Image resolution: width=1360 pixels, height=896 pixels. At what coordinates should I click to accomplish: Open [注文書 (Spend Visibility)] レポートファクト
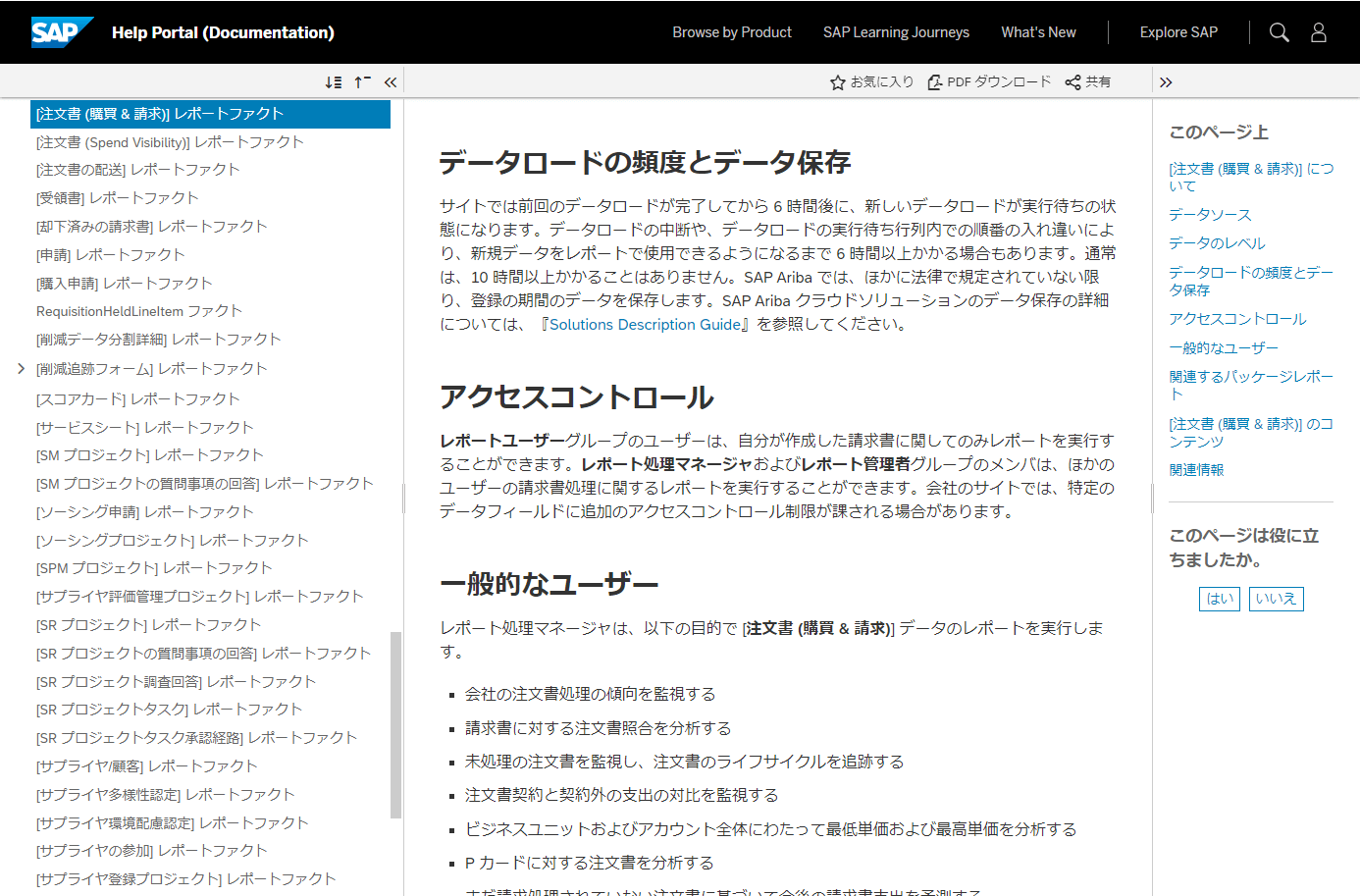click(x=170, y=142)
